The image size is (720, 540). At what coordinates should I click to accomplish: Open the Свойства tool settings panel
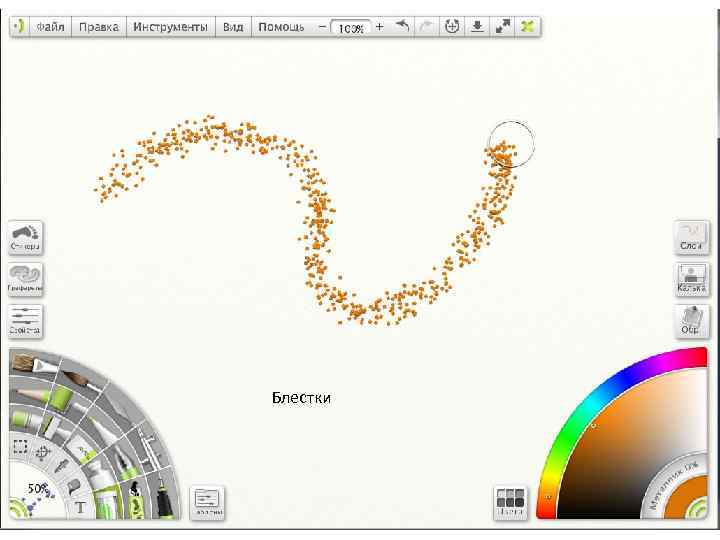(25, 321)
